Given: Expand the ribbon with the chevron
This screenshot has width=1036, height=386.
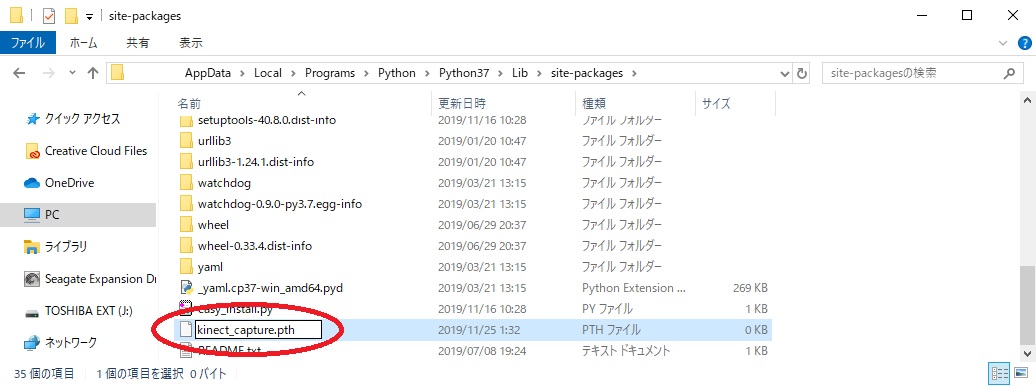Looking at the screenshot, I should click(x=1003, y=43).
